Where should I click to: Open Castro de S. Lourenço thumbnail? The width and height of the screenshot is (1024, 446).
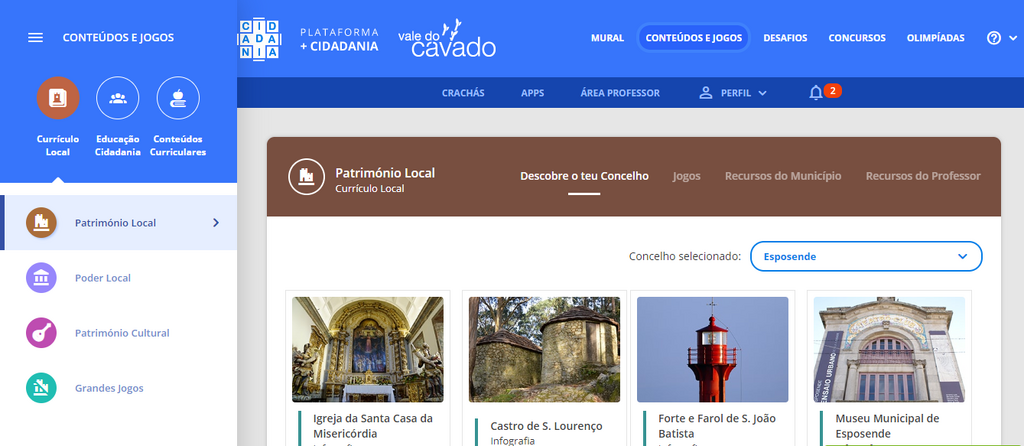click(544, 349)
